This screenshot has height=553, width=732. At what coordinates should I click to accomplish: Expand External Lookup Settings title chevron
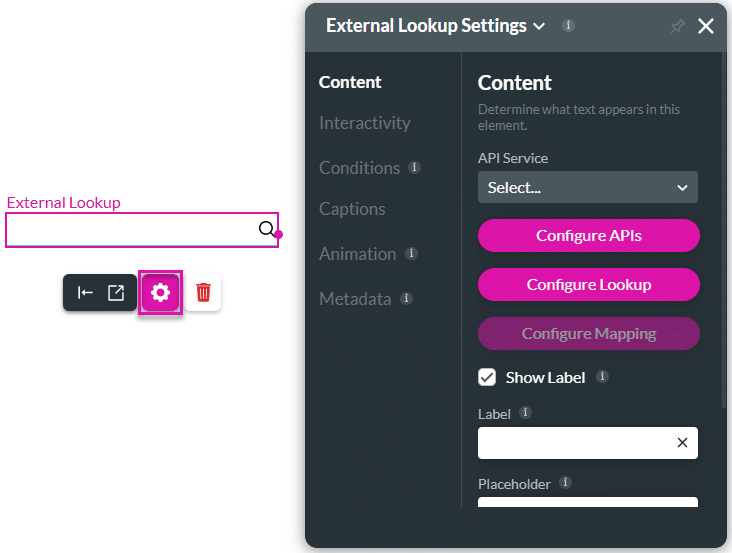[x=539, y=26]
